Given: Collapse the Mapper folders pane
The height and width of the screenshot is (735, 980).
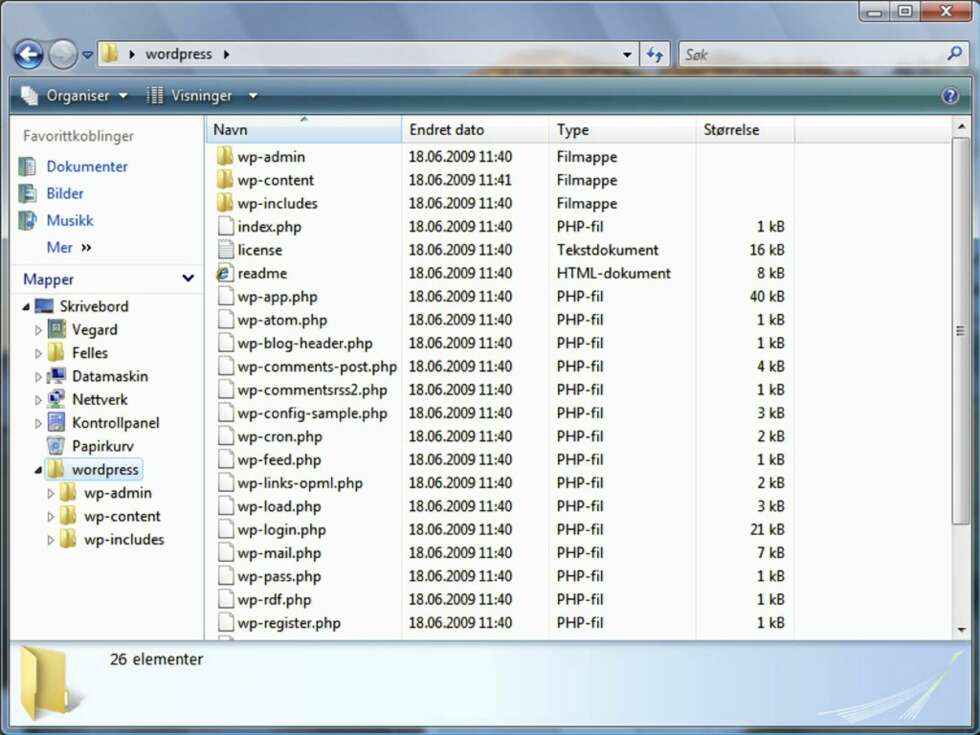Looking at the screenshot, I should pos(188,278).
